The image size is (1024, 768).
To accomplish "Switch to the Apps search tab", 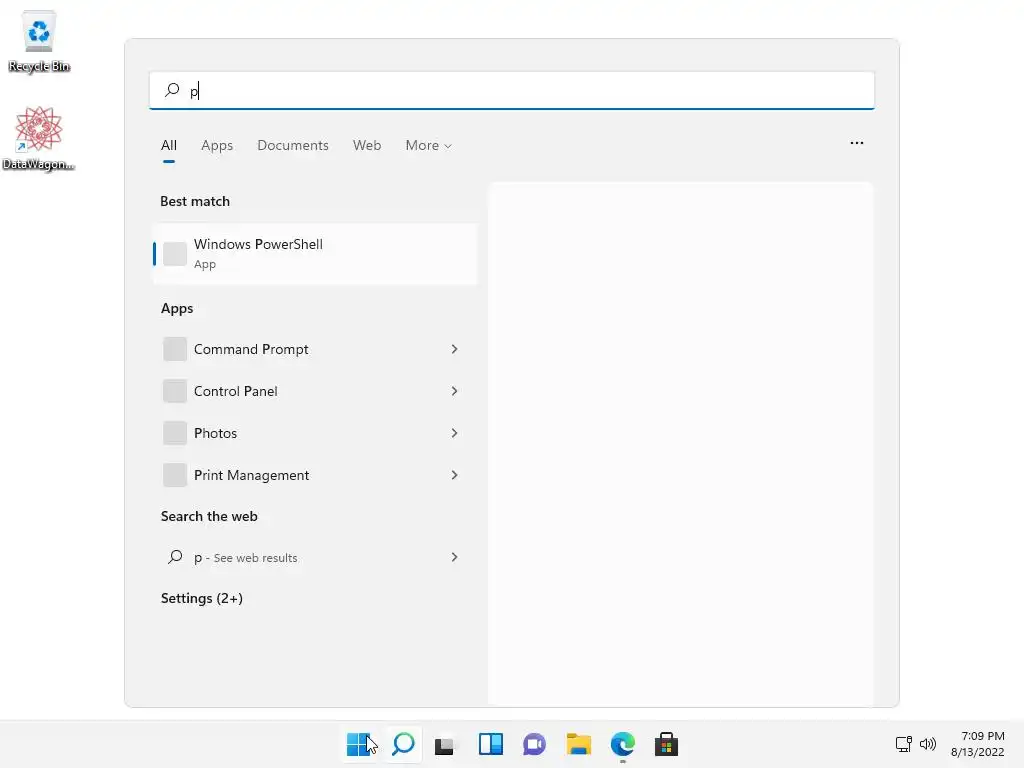I will click(x=217, y=146).
